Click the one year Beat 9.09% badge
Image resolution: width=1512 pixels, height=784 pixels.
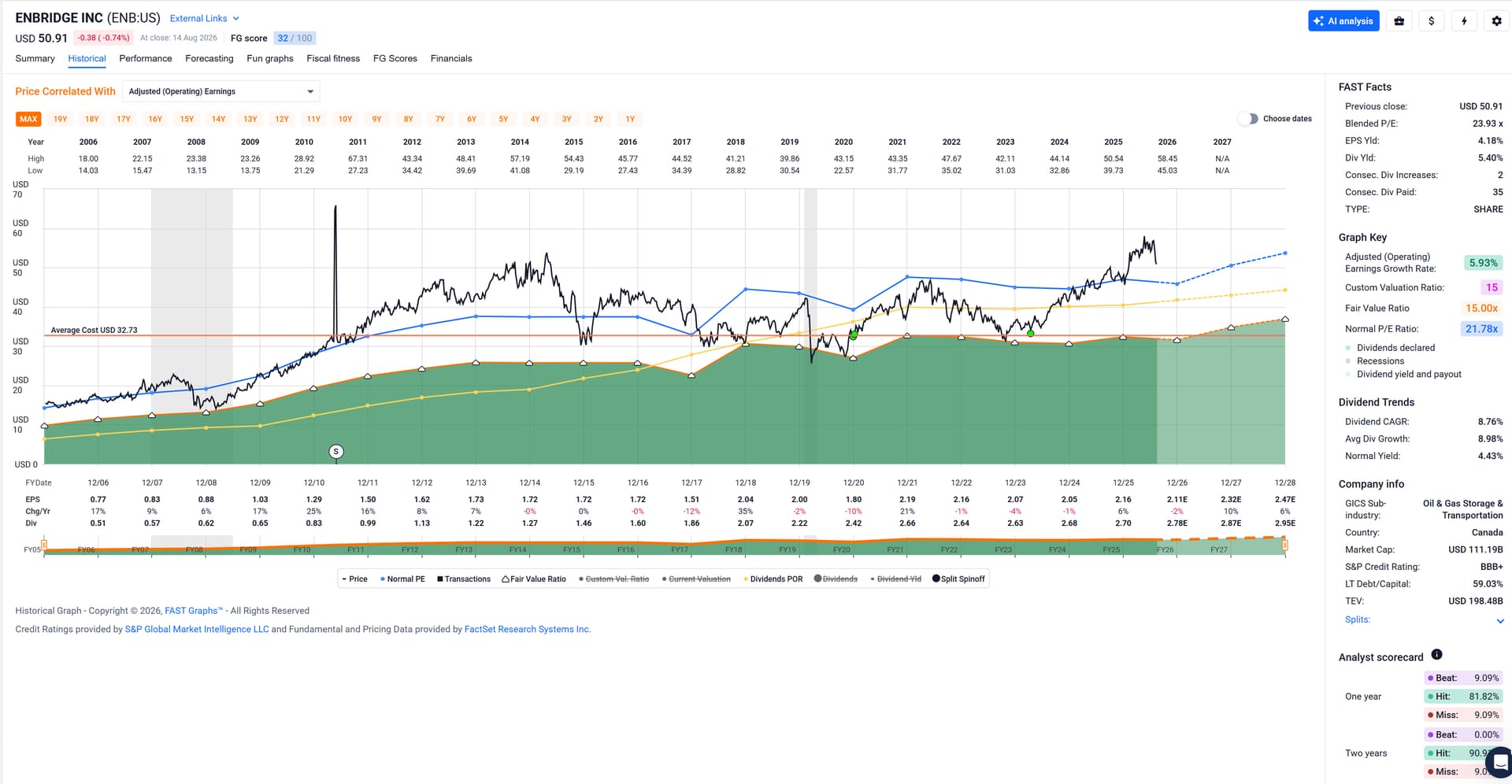(x=1463, y=678)
